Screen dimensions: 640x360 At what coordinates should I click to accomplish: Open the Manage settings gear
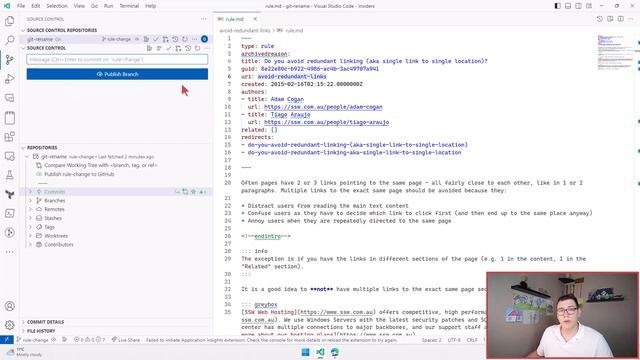9,325
